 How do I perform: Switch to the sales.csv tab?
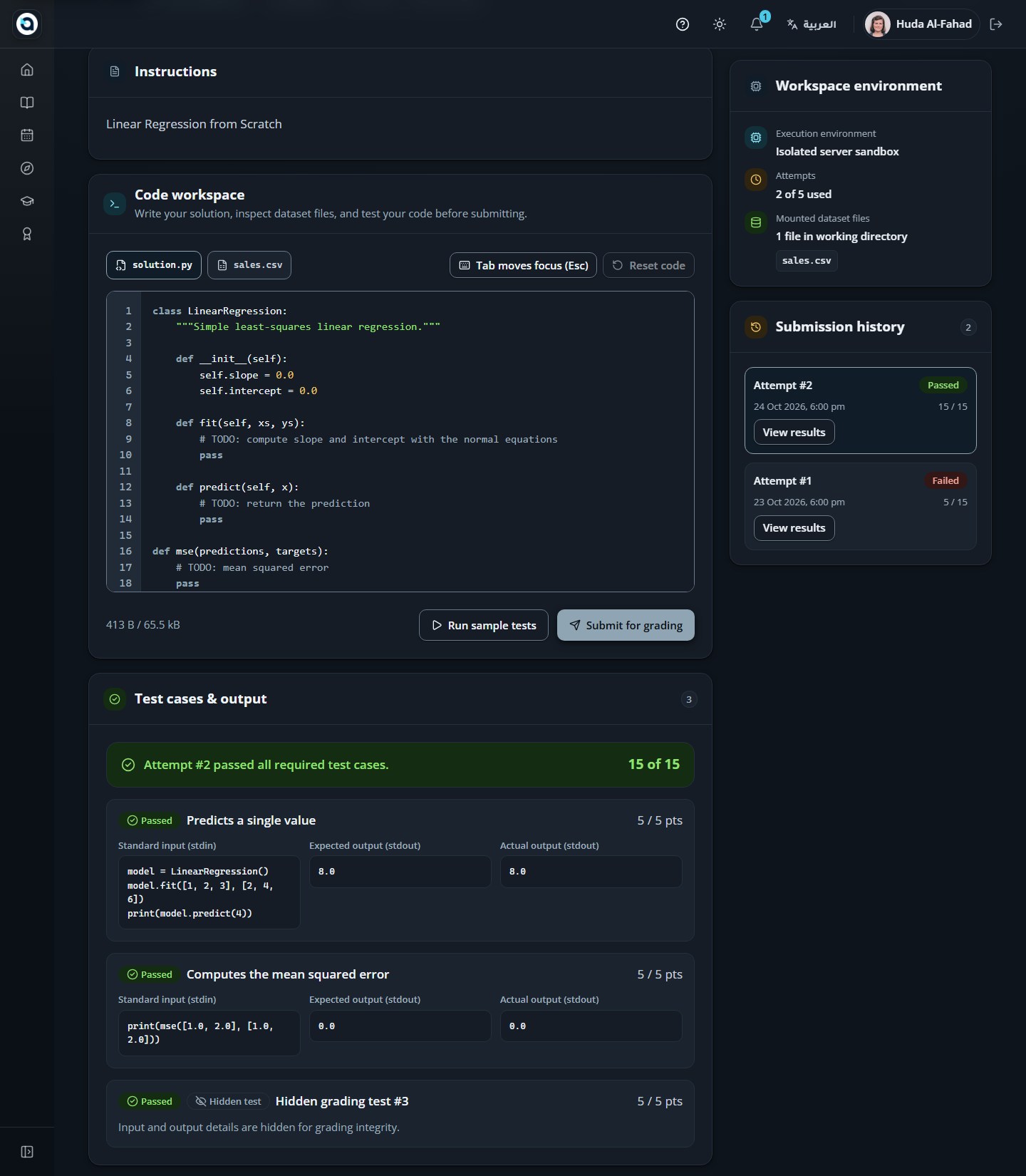pos(249,265)
